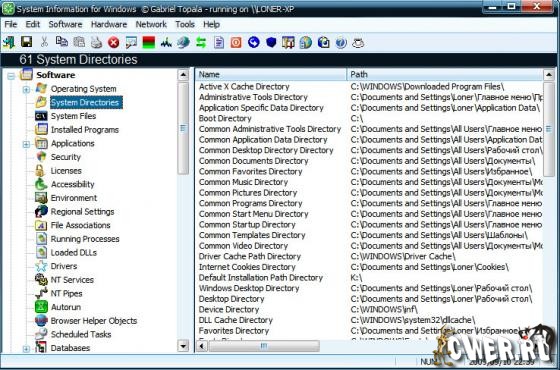Select Running Processes in the tree
This screenshot has height=370, width=560.
(85, 239)
